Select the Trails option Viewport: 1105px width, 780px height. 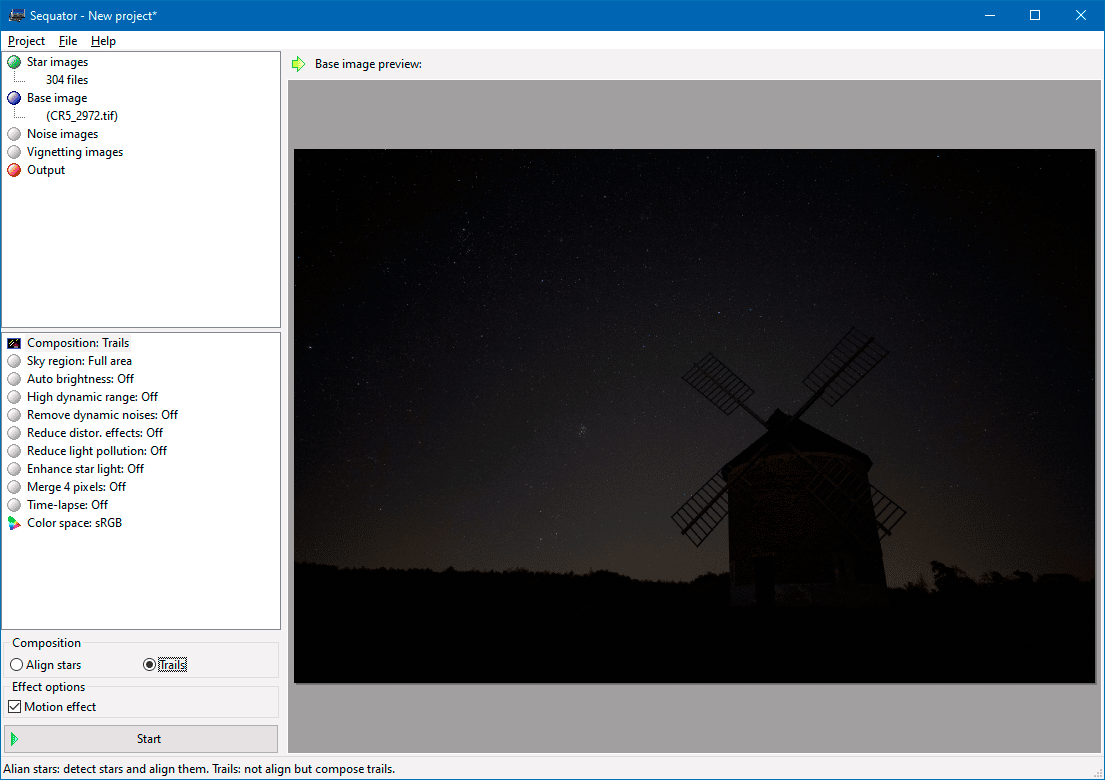149,664
